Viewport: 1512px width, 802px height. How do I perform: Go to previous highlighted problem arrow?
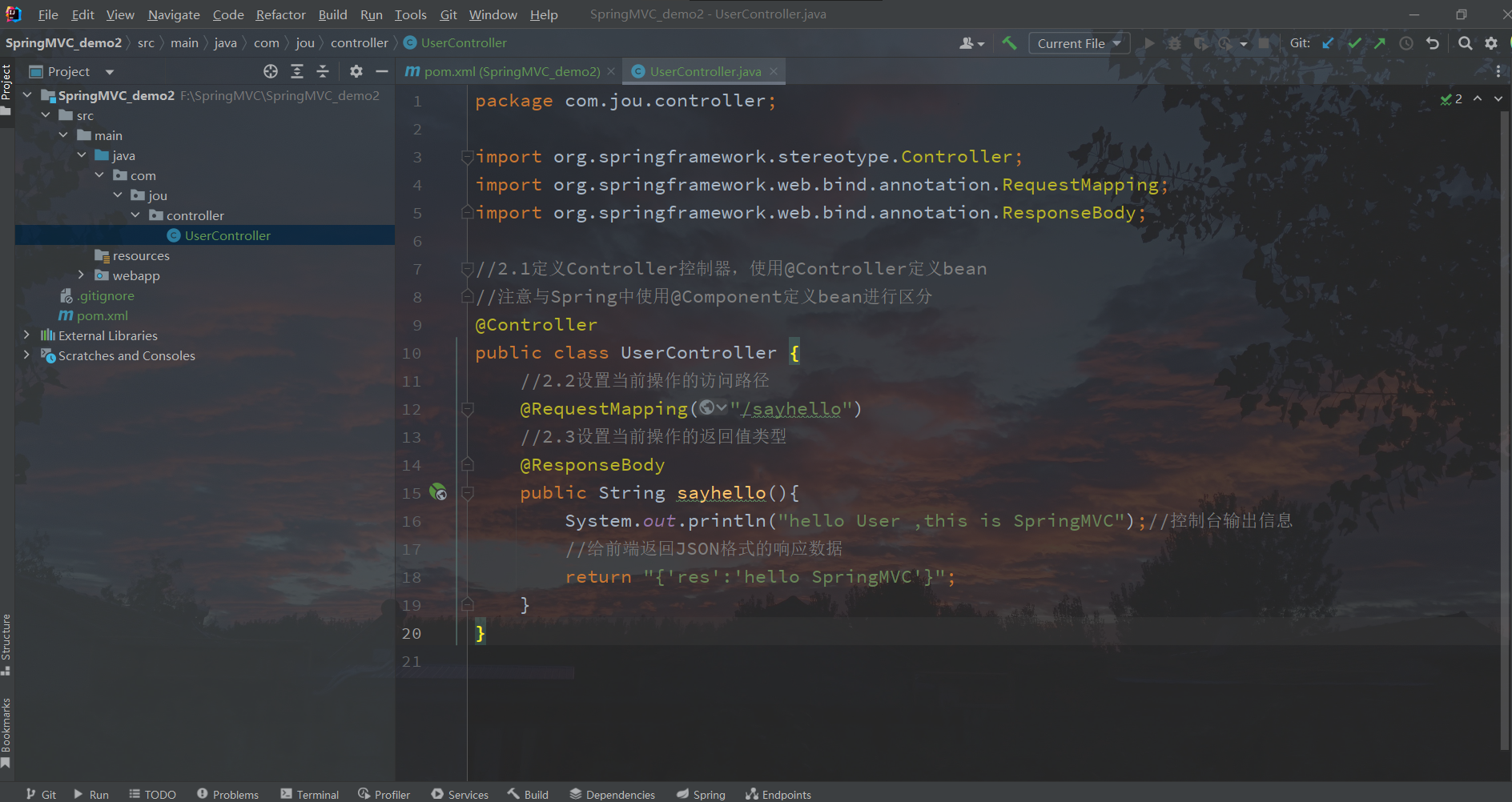tap(1478, 98)
